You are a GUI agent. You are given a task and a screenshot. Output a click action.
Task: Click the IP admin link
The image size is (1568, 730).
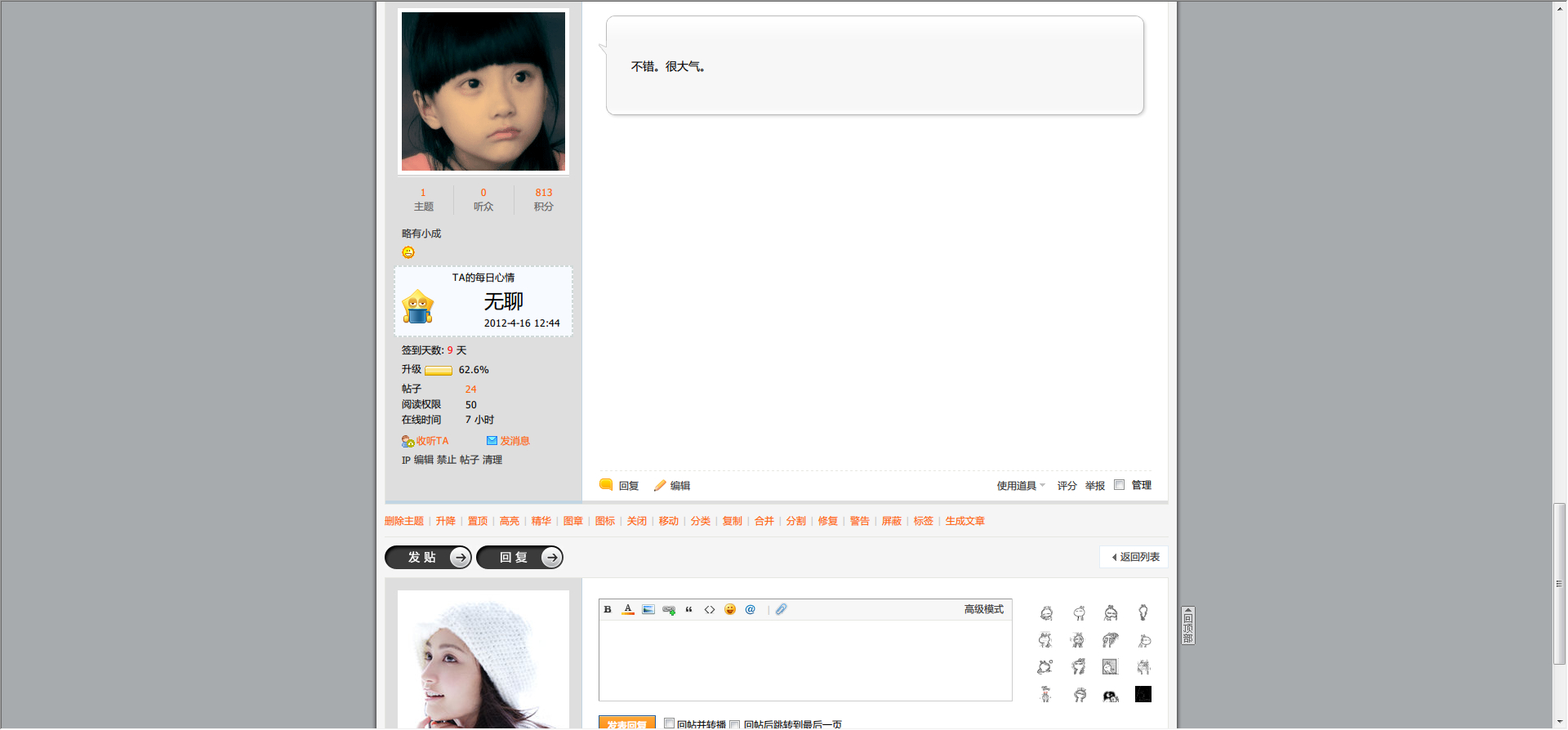coord(406,461)
